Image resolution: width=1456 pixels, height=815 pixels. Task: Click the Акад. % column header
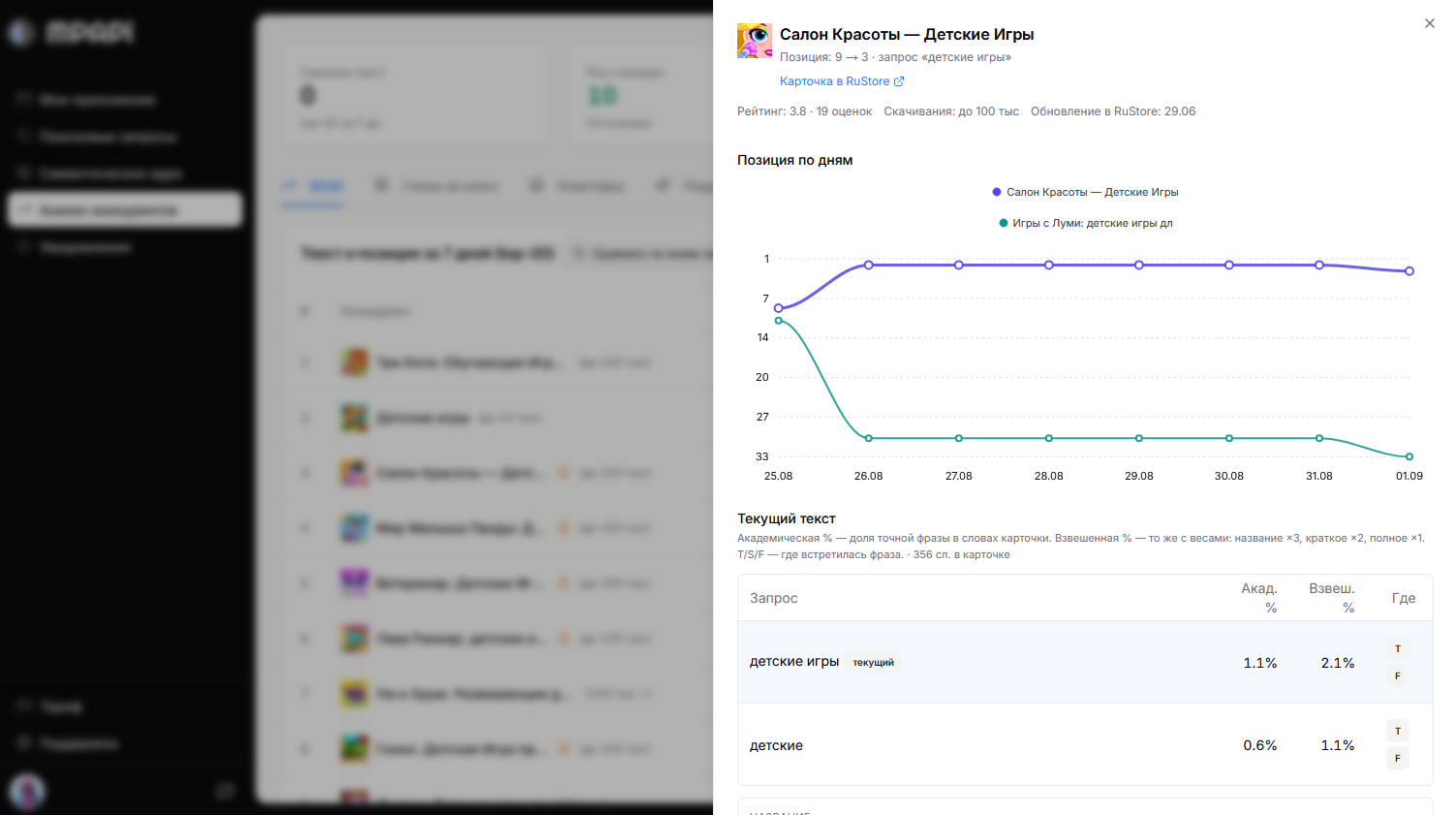tap(1259, 598)
